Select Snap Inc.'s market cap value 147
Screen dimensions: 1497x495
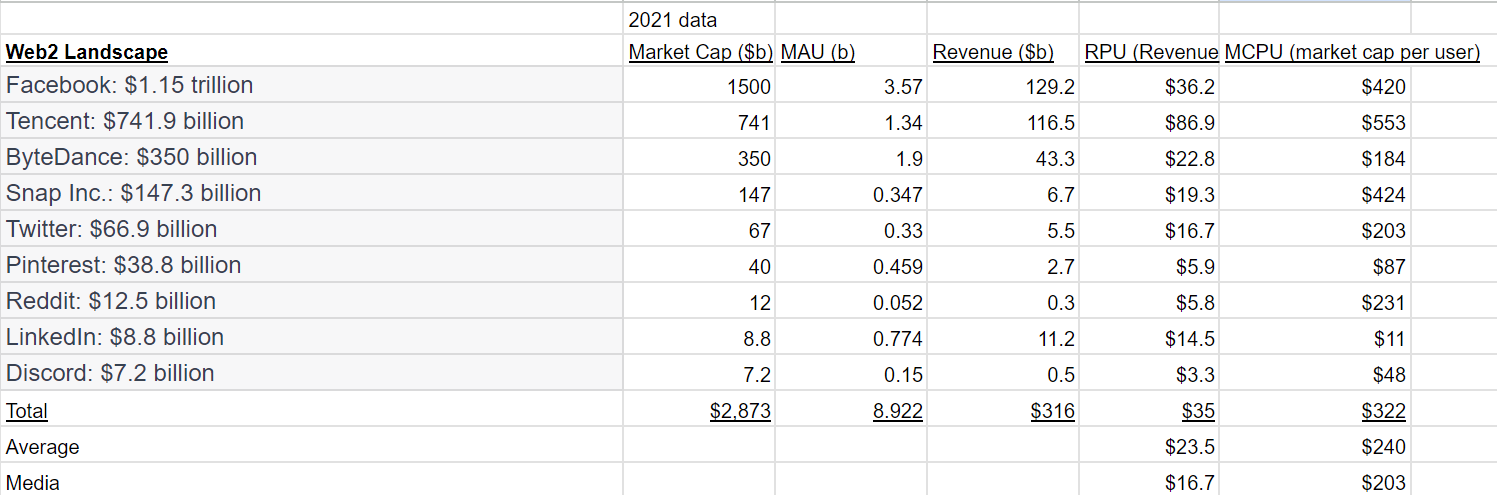pyautogui.click(x=755, y=195)
